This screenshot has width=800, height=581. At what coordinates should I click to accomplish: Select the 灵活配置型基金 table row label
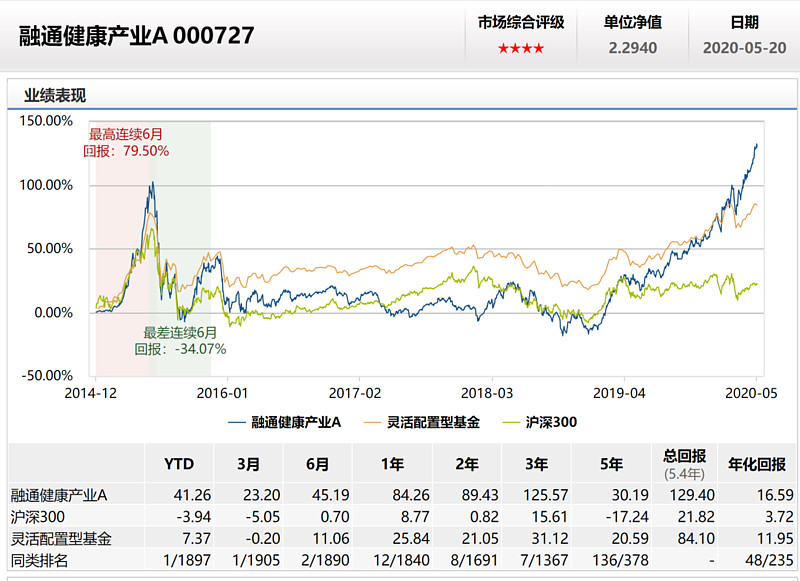pyautogui.click(x=61, y=539)
